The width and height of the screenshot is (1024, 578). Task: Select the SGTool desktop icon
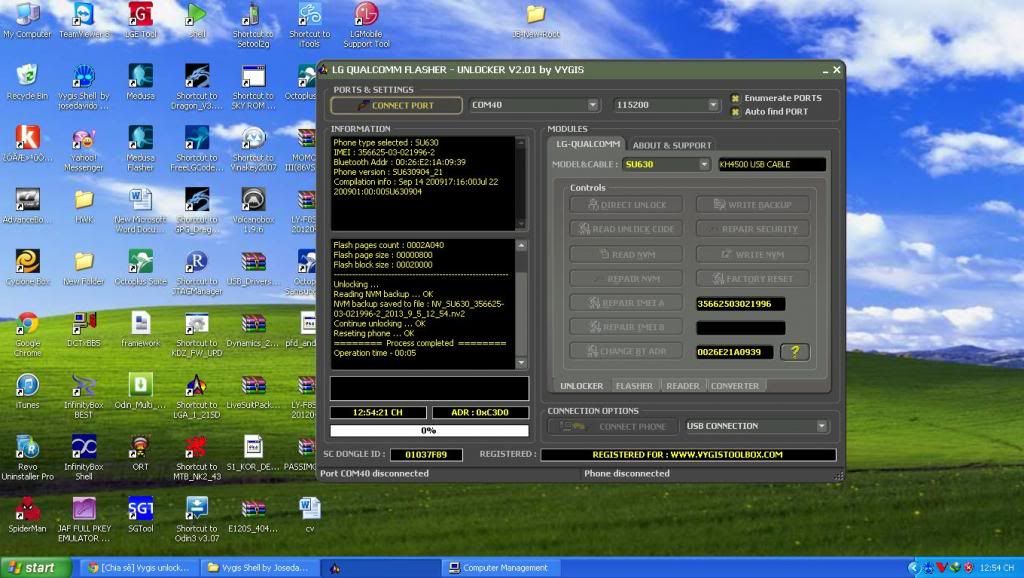pos(141,515)
